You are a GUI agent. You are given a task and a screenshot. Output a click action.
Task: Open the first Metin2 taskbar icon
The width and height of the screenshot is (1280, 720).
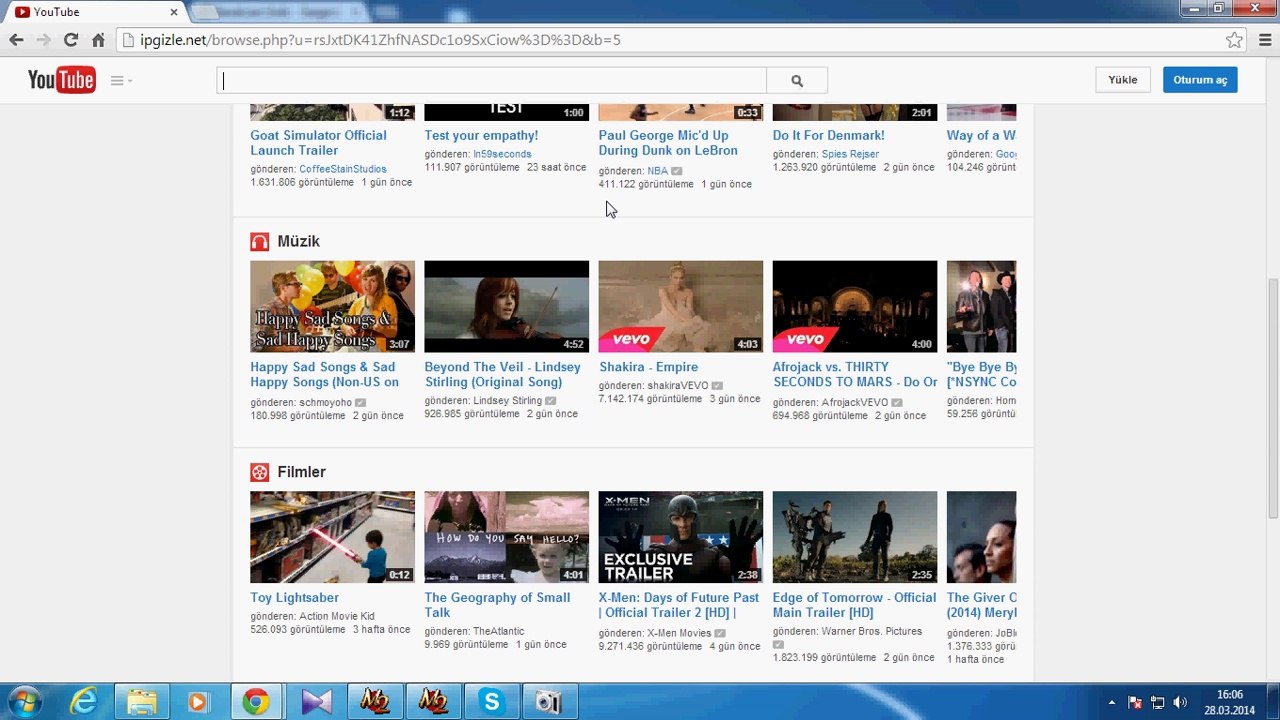(x=374, y=702)
